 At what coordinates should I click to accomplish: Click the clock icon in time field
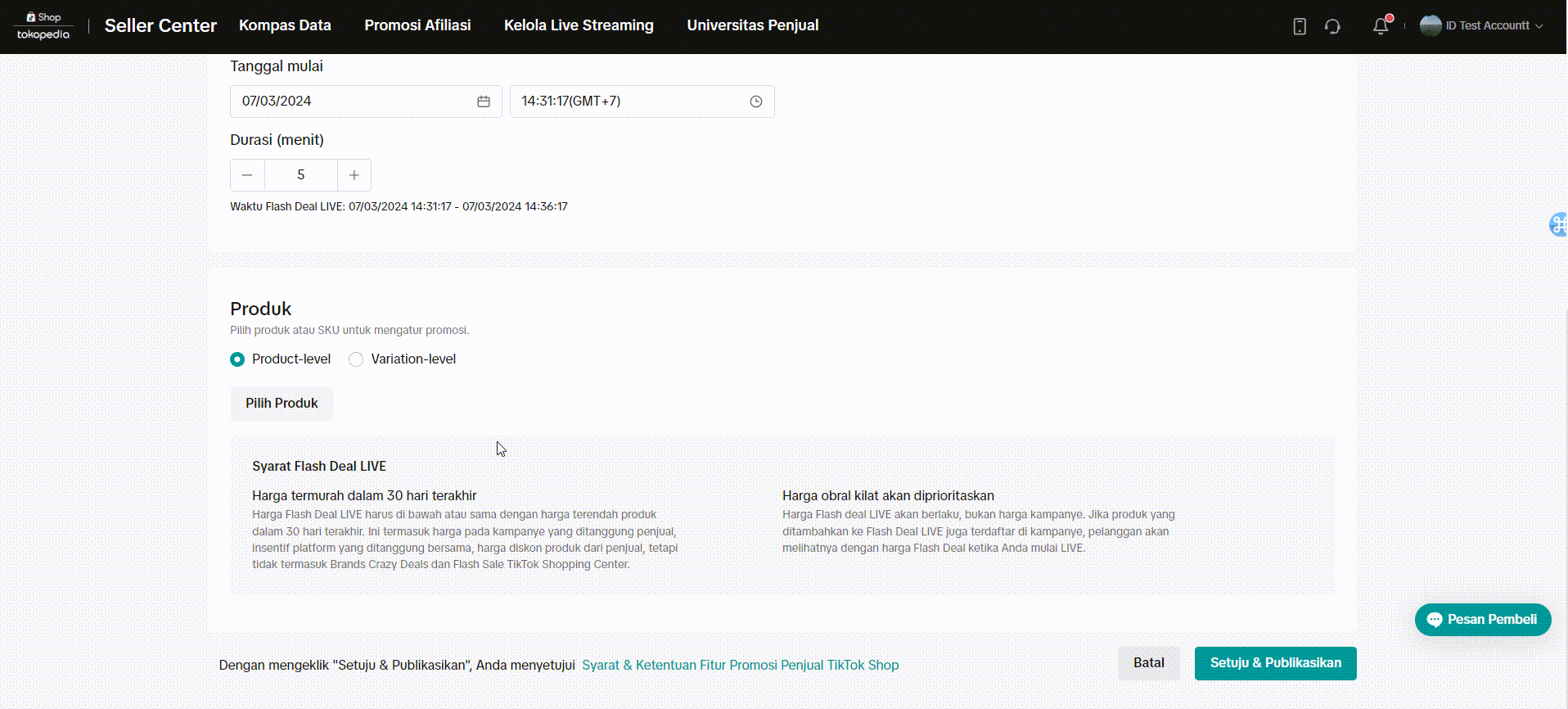click(755, 102)
